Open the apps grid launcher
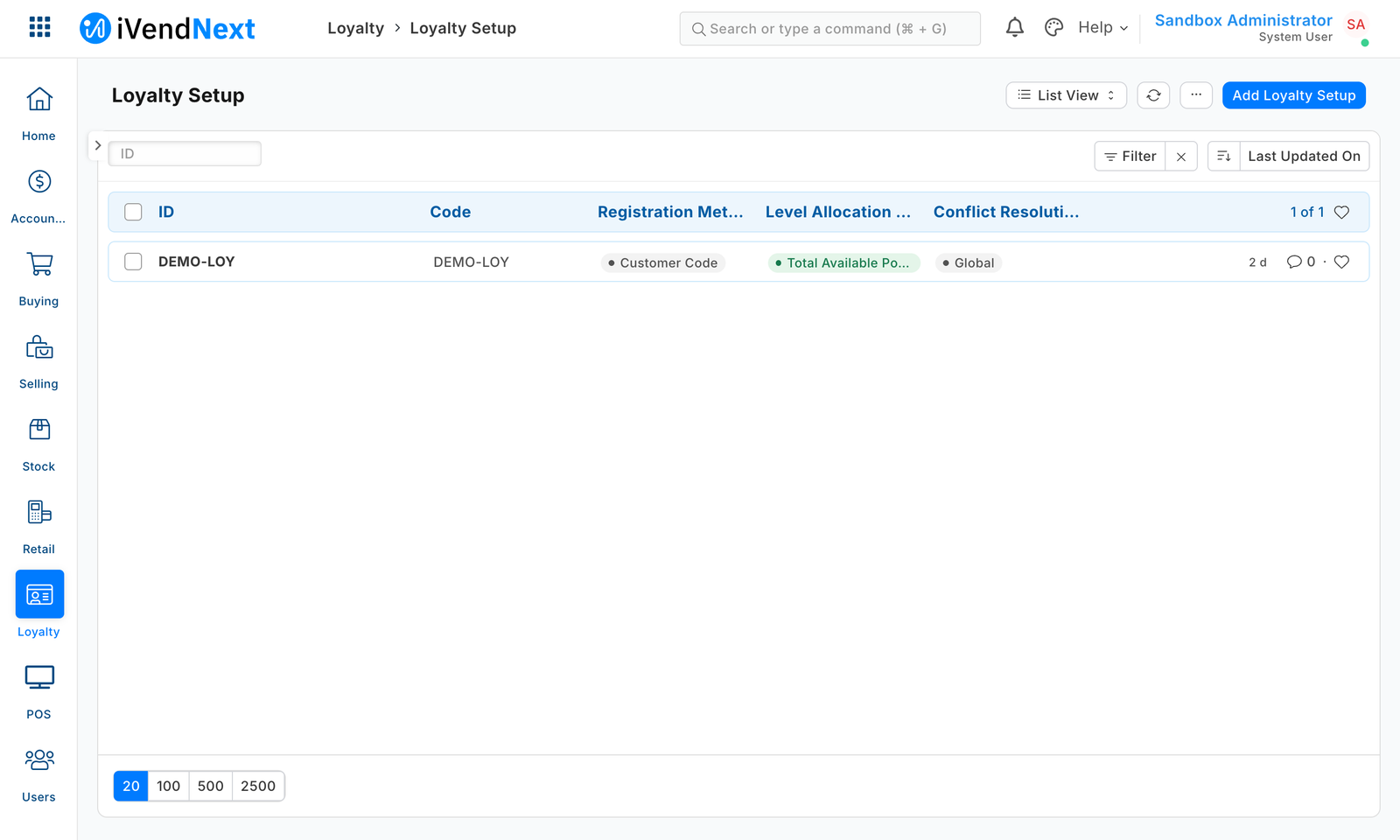Viewport: 1400px width, 840px height. point(39,27)
